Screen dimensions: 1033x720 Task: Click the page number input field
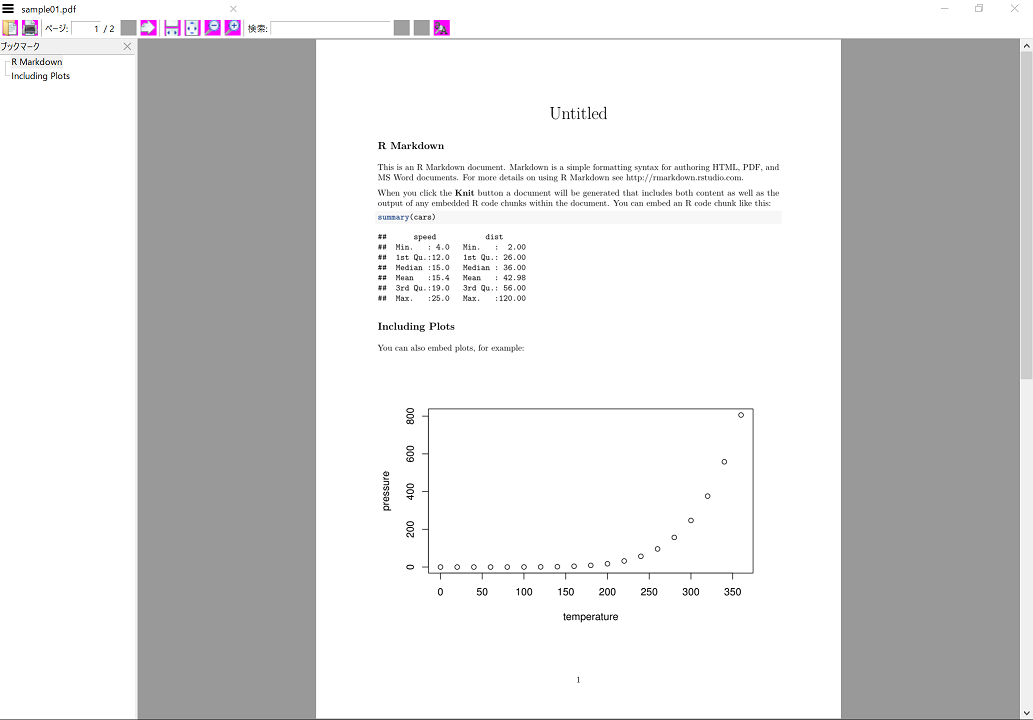pyautogui.click(x=86, y=28)
